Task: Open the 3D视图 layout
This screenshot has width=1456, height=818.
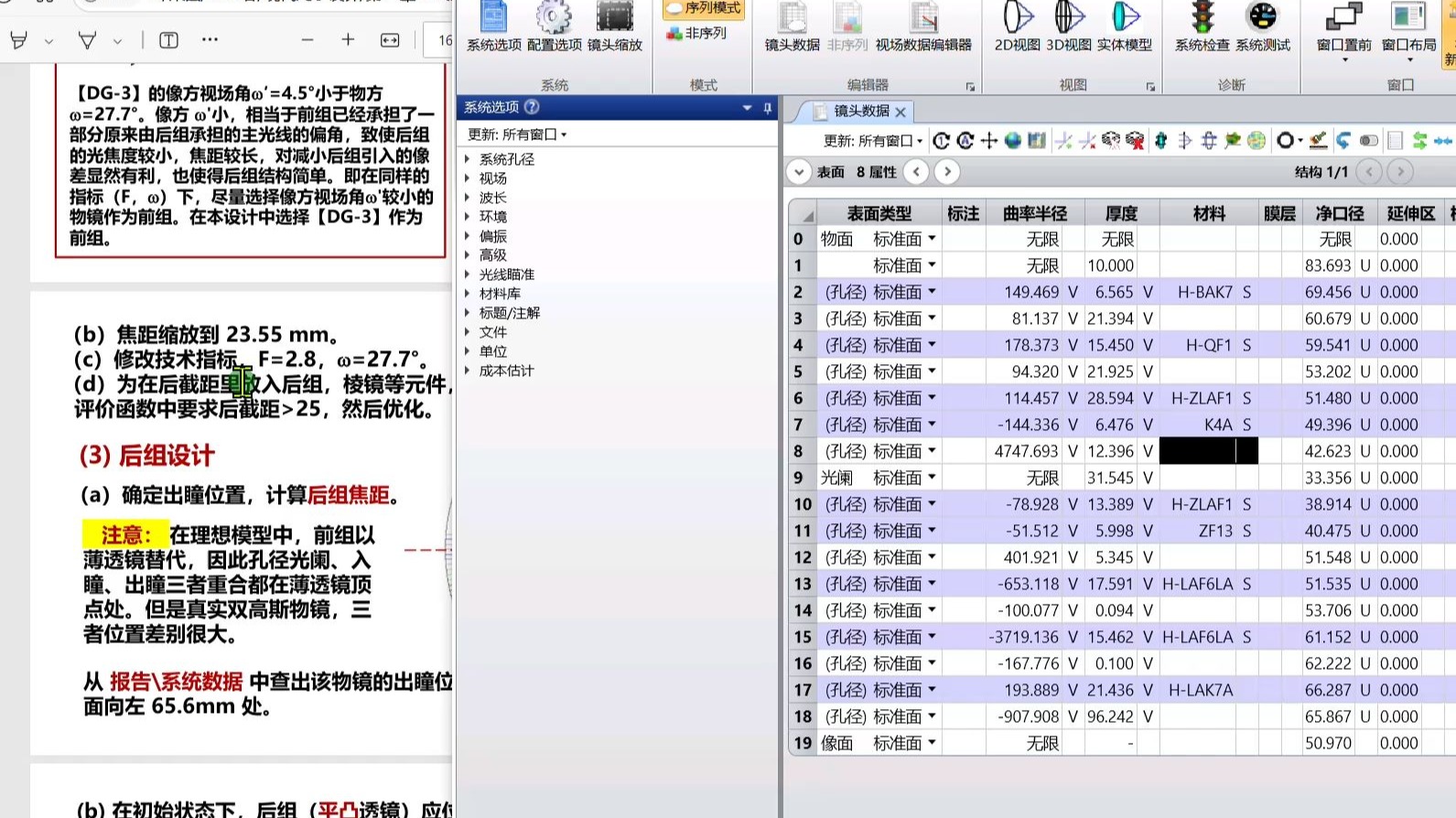Action: [1069, 27]
